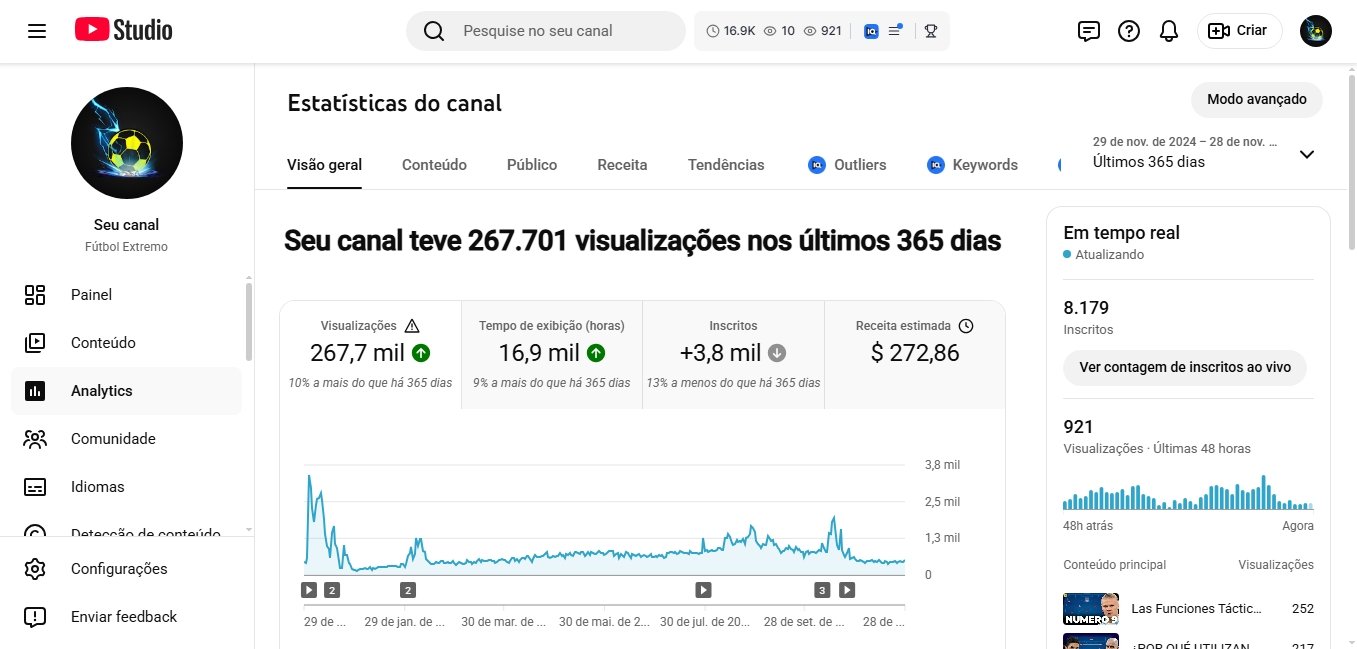The image size is (1357, 649).
Task: Switch to the Público tab
Action: click(x=532, y=165)
